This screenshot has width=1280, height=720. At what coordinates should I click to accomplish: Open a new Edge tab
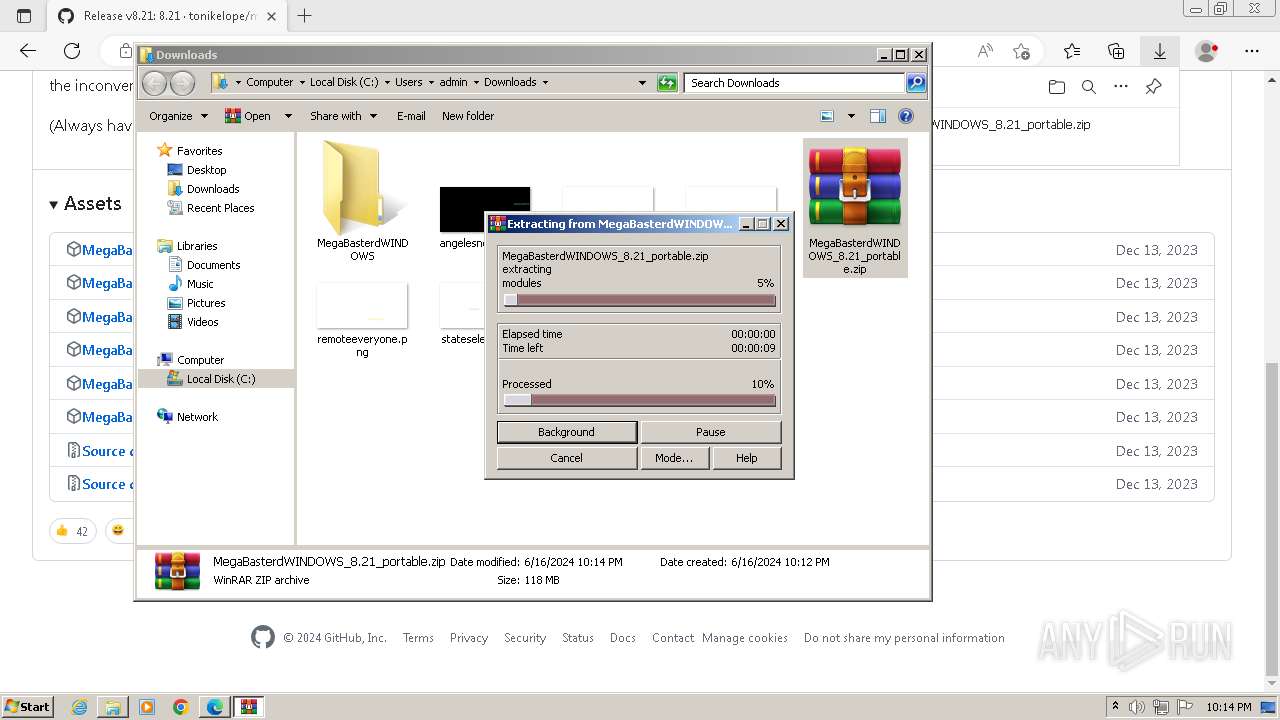click(x=305, y=15)
